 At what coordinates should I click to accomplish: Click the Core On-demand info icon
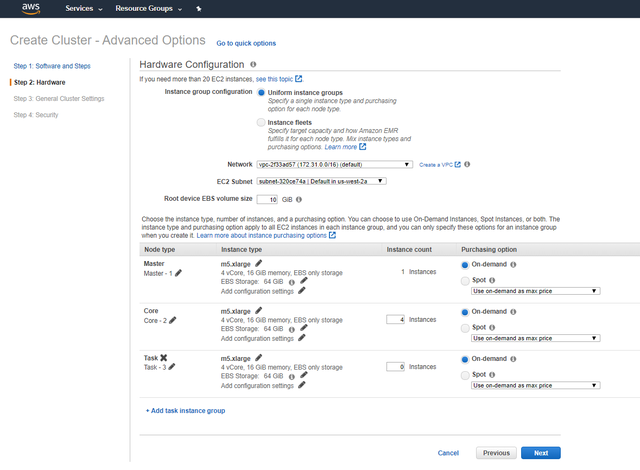click(513, 312)
